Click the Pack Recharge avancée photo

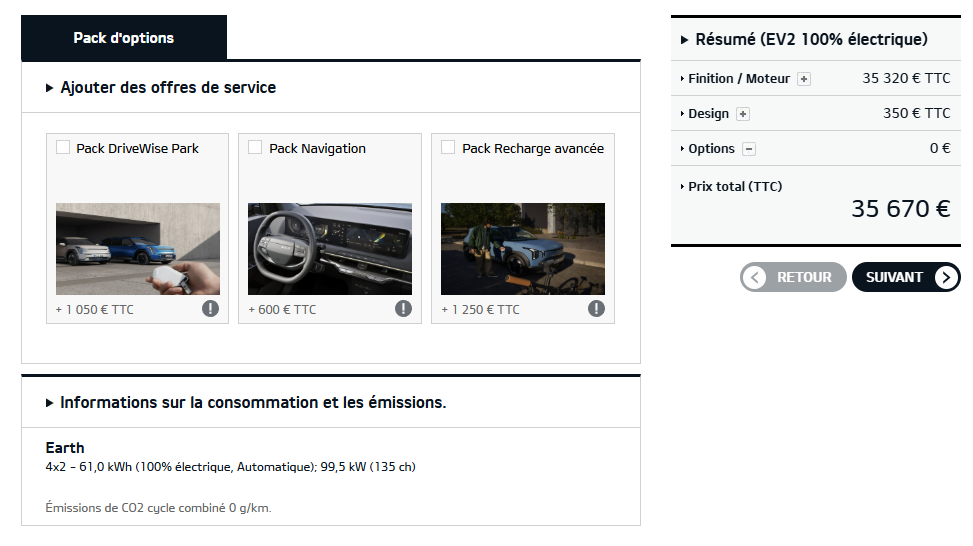523,249
